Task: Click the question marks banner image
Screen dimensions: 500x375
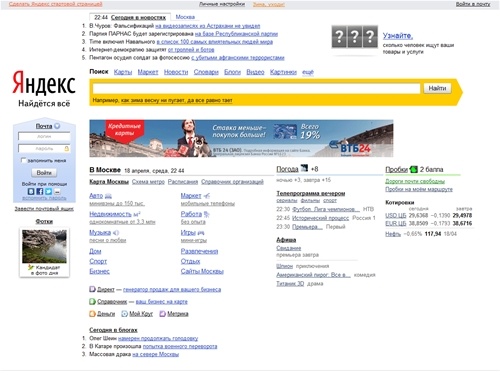Action: [355, 37]
